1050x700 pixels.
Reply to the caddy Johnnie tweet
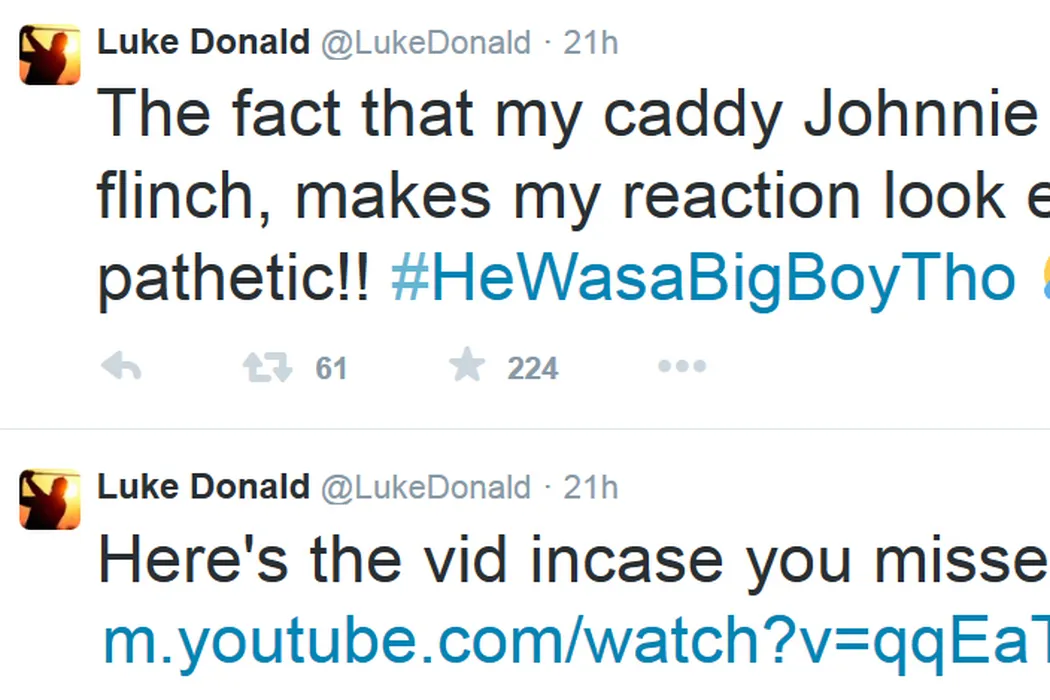121,368
